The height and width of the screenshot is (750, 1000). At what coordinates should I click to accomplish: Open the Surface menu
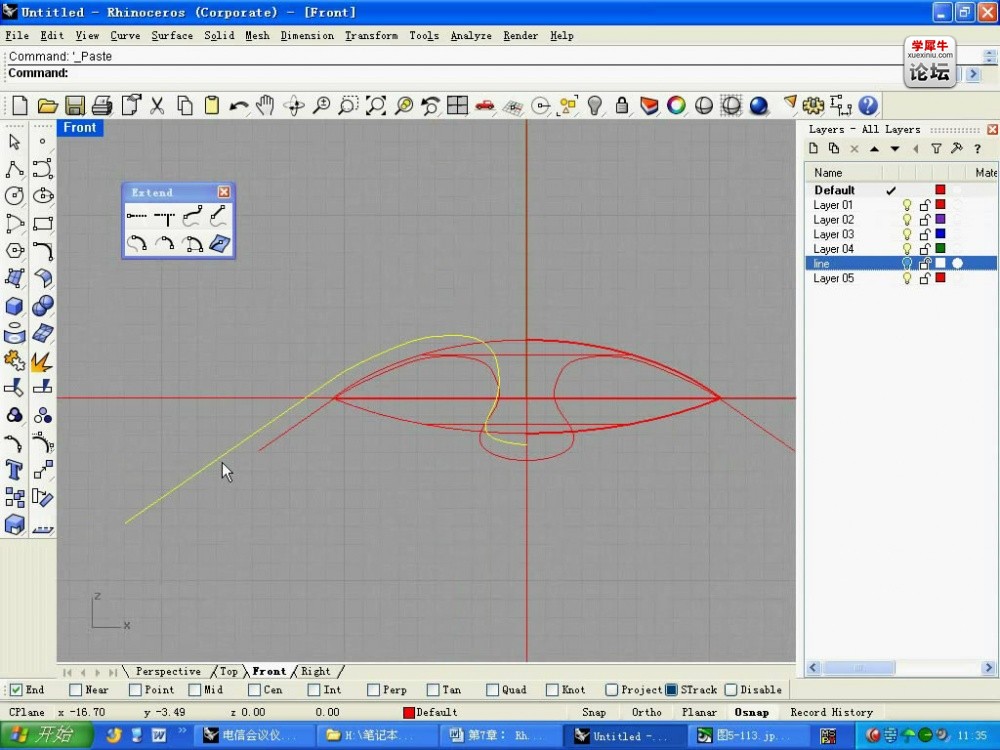pos(172,36)
